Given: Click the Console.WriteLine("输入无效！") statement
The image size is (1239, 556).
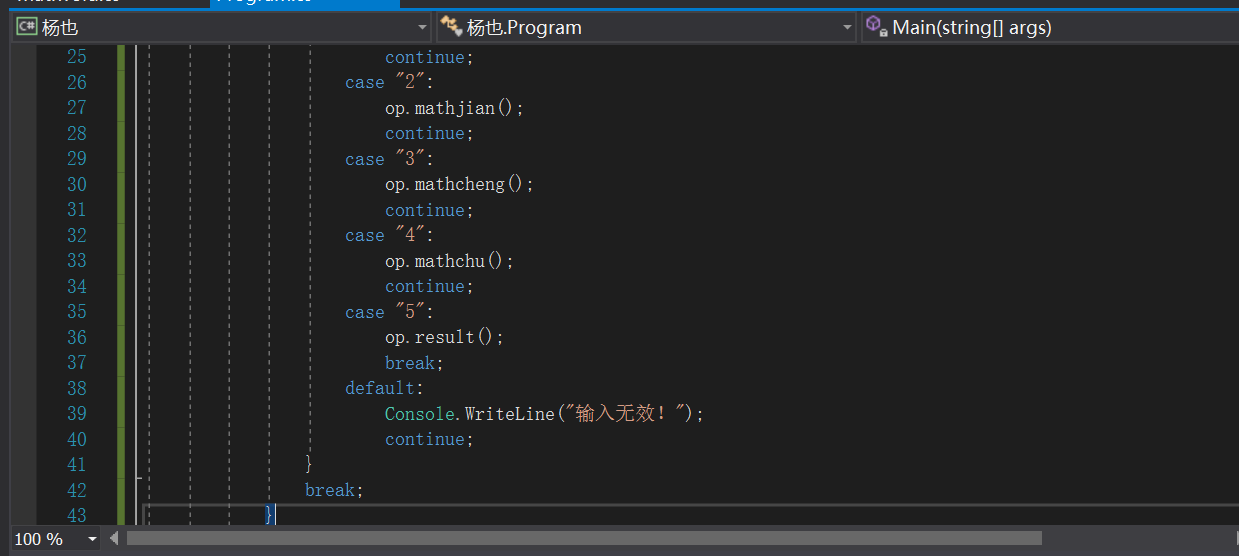Looking at the screenshot, I should (x=544, y=413).
